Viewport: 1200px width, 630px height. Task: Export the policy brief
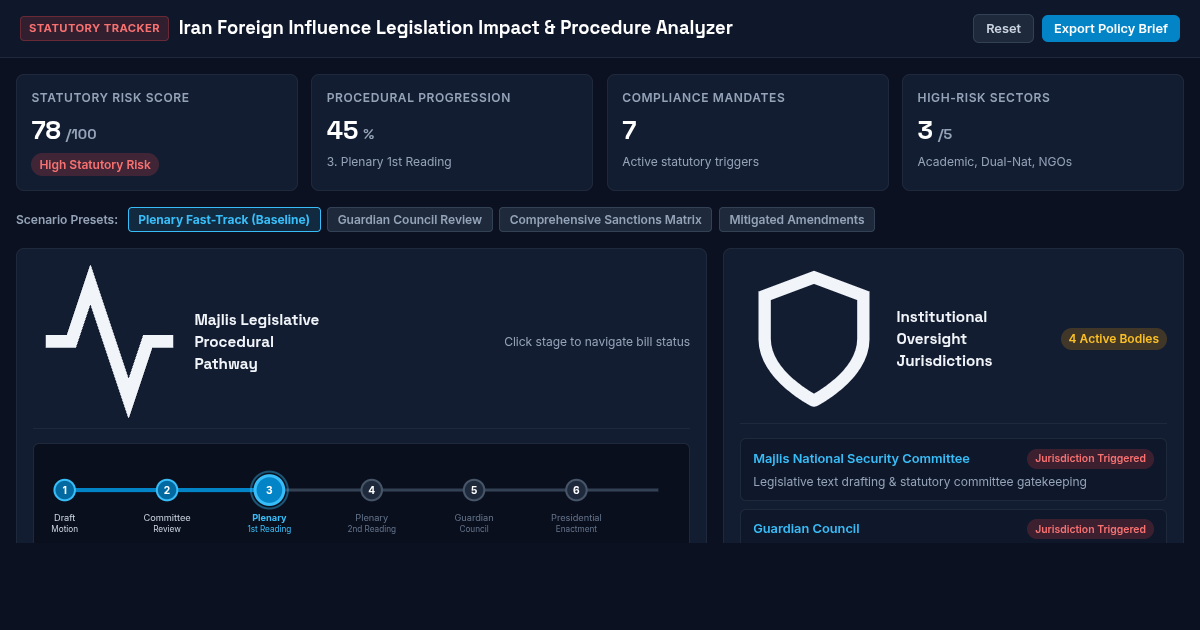(1110, 28)
